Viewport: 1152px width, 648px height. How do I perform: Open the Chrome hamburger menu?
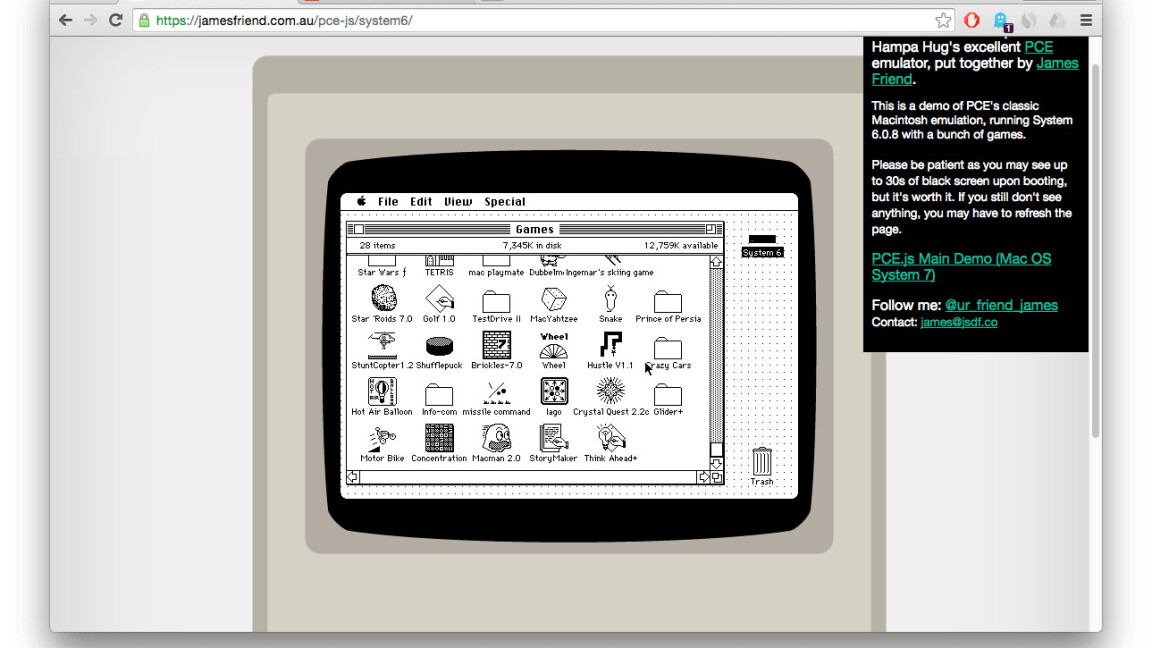point(1085,18)
